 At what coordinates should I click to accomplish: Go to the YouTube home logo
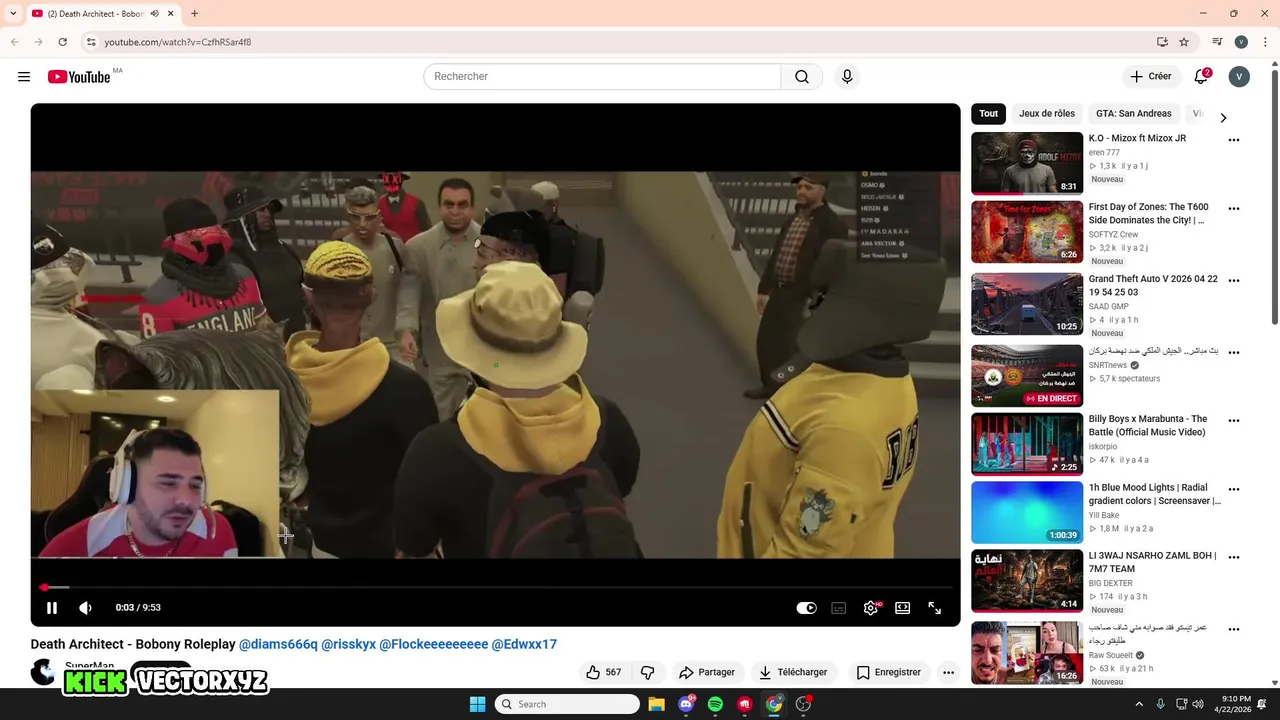point(79,77)
